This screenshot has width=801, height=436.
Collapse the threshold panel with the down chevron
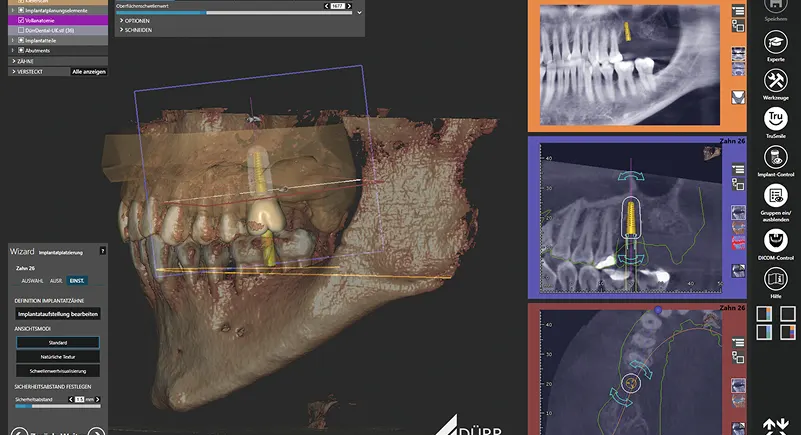[359, 12]
